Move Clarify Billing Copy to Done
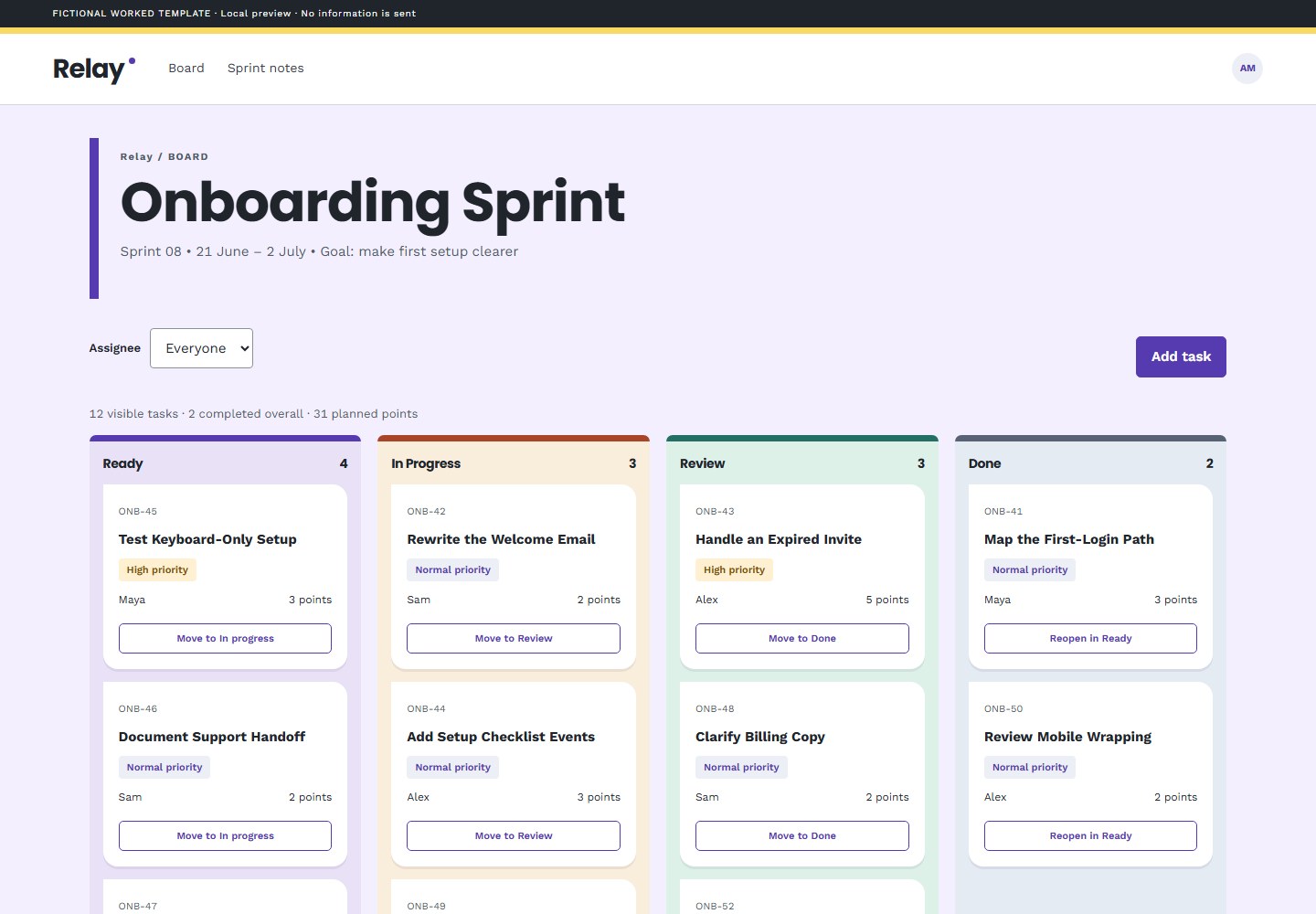The image size is (1316, 914). point(802,836)
